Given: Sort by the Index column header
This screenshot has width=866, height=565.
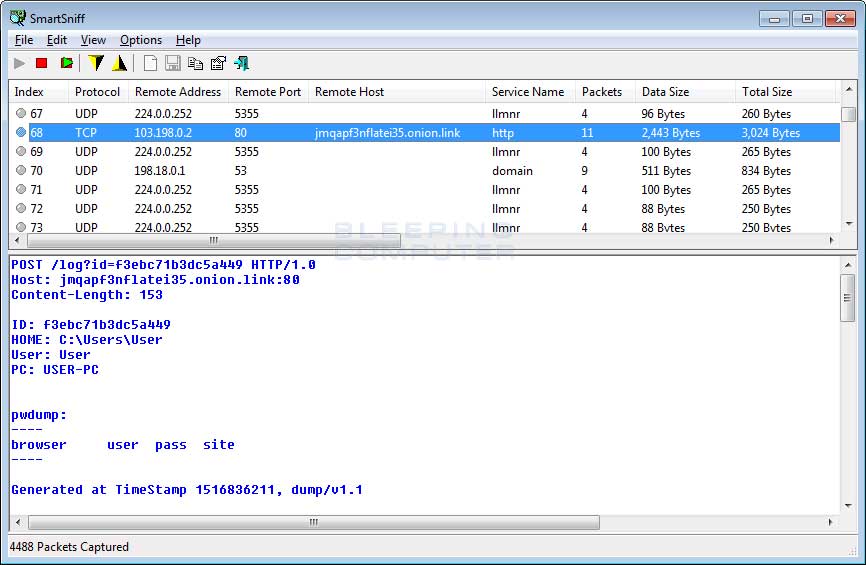Looking at the screenshot, I should tap(38, 92).
